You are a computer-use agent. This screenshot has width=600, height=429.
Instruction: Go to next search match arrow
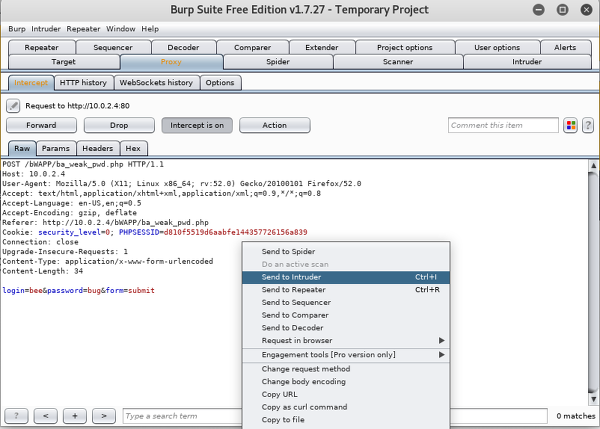[104, 416]
